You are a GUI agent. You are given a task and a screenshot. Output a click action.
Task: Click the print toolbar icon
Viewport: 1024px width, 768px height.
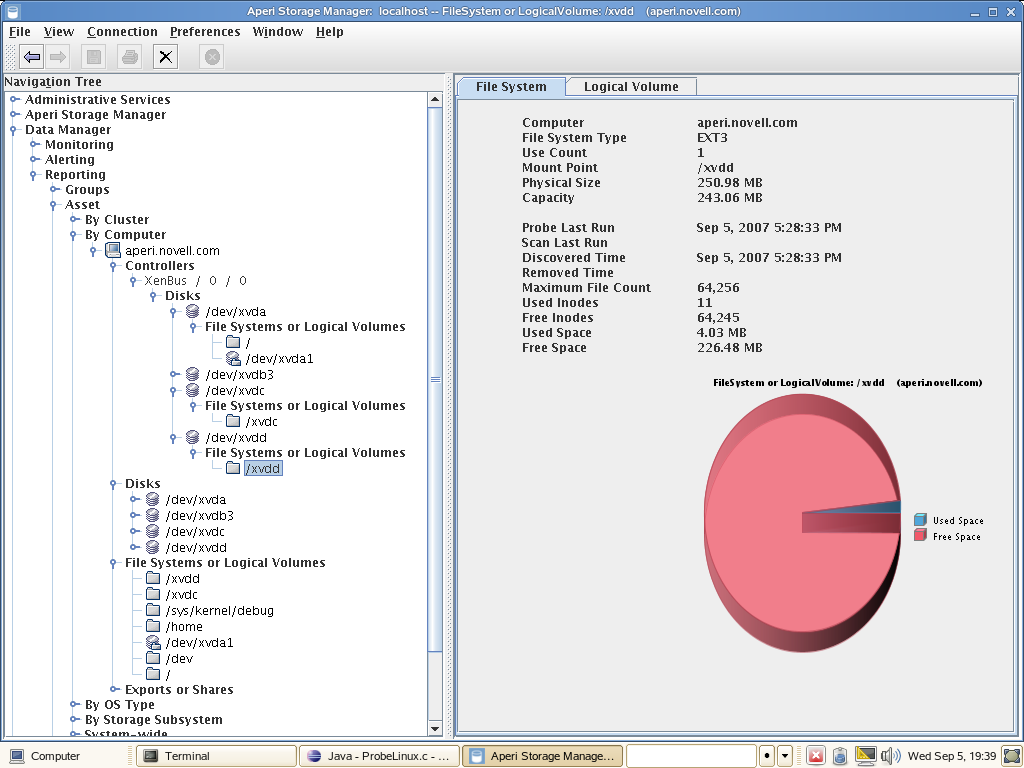click(x=129, y=57)
